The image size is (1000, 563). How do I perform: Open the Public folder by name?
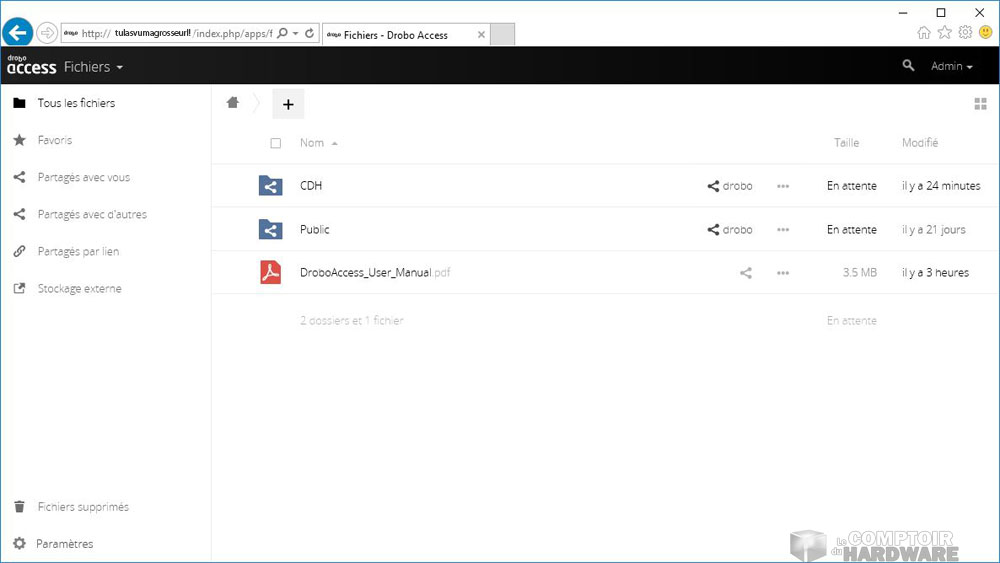click(x=314, y=230)
